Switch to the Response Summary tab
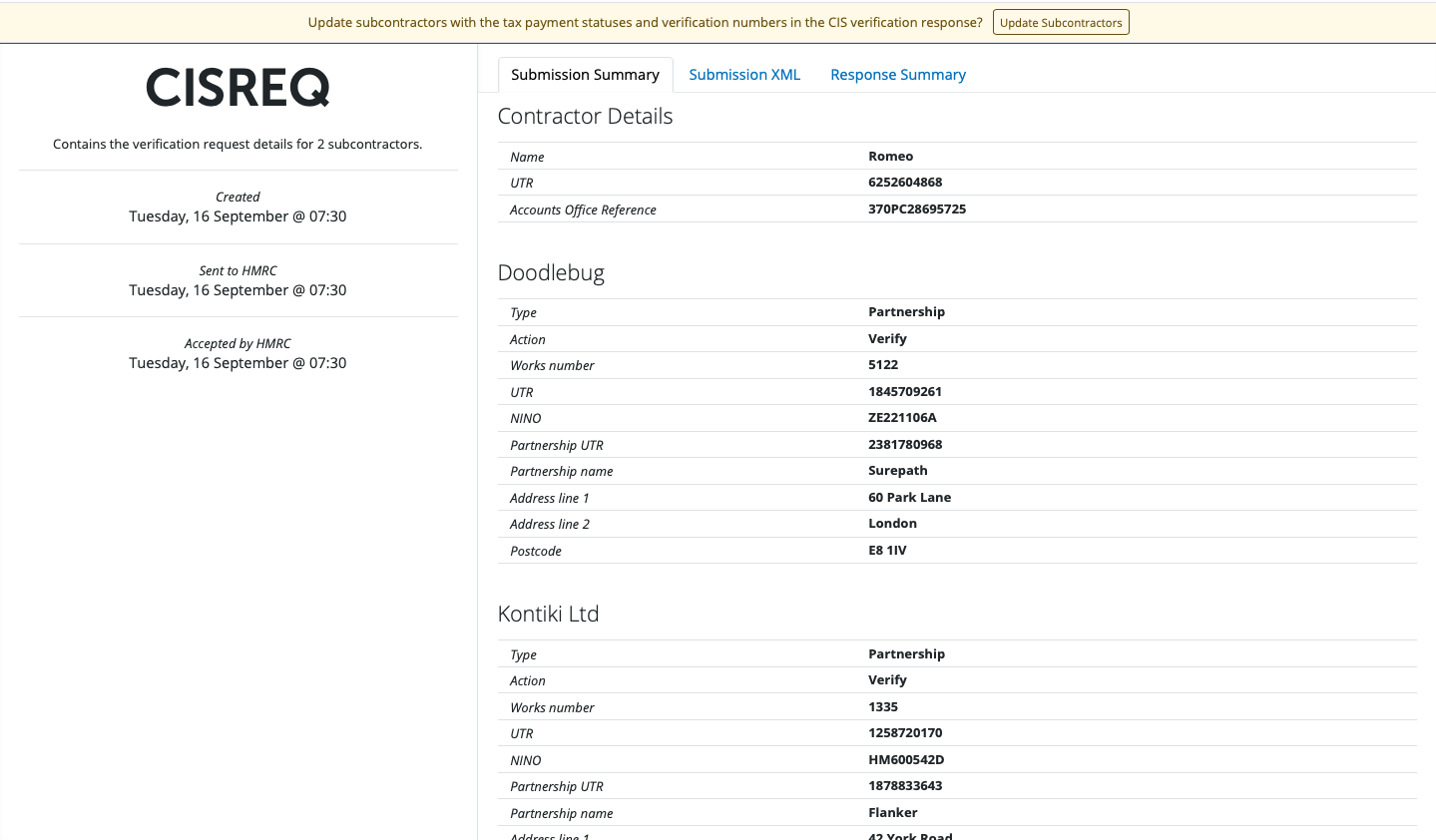 [898, 75]
